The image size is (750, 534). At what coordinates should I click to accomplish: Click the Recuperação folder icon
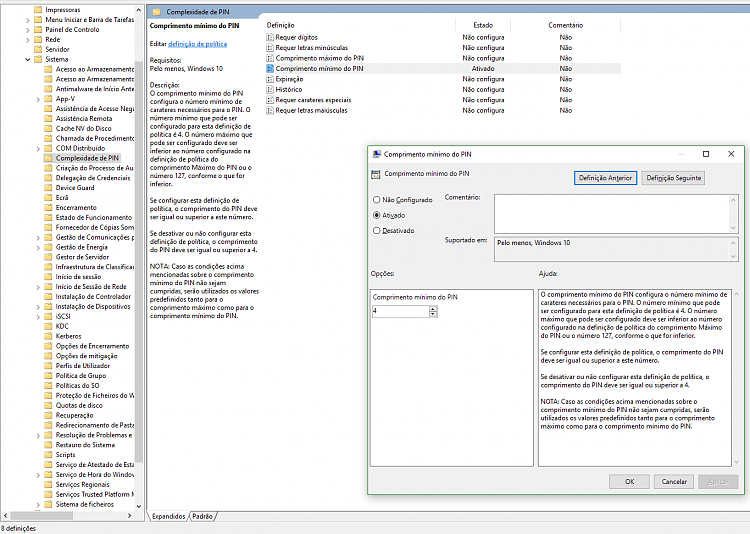click(x=48, y=415)
